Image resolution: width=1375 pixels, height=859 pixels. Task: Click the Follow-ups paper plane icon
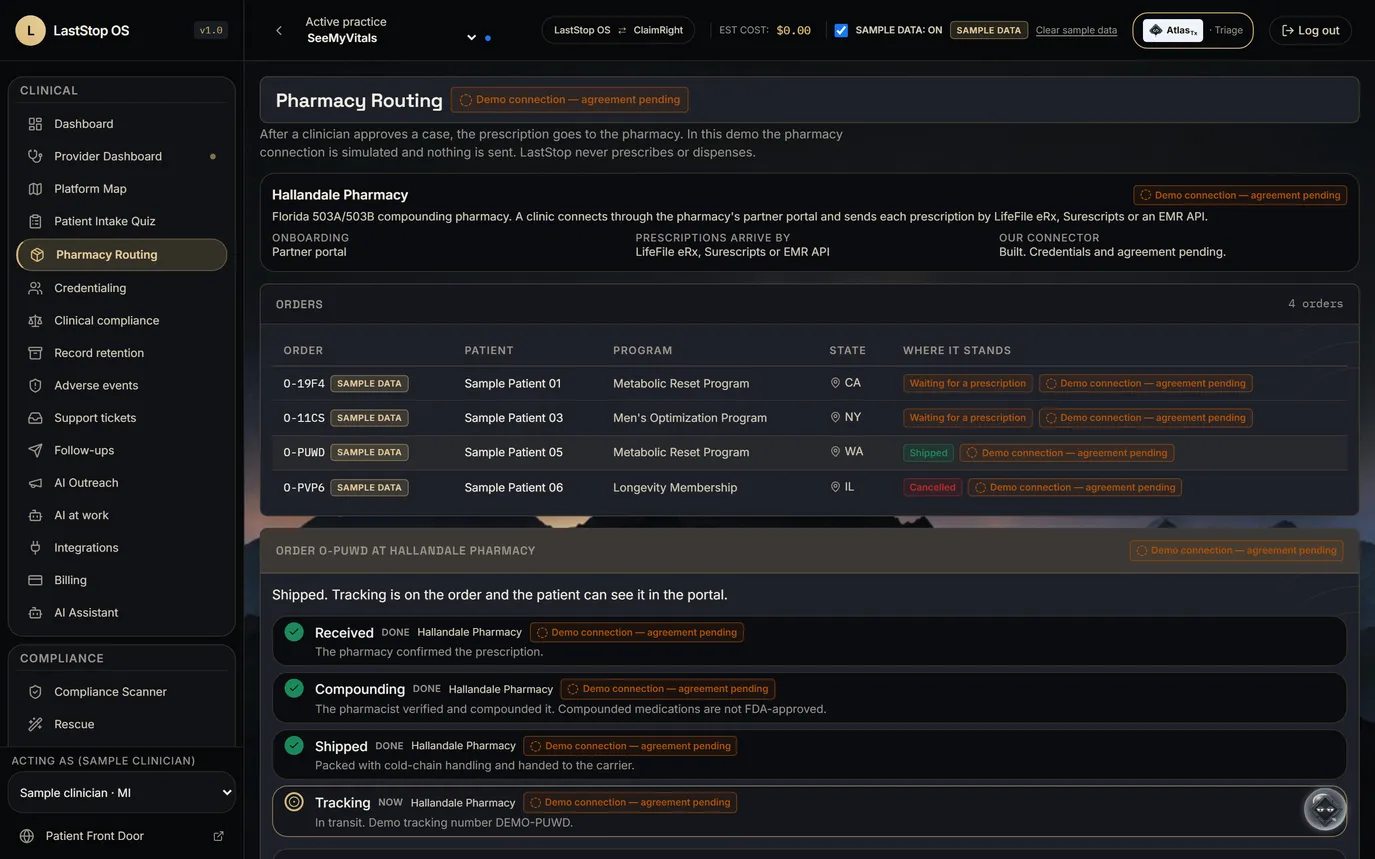tap(35, 451)
